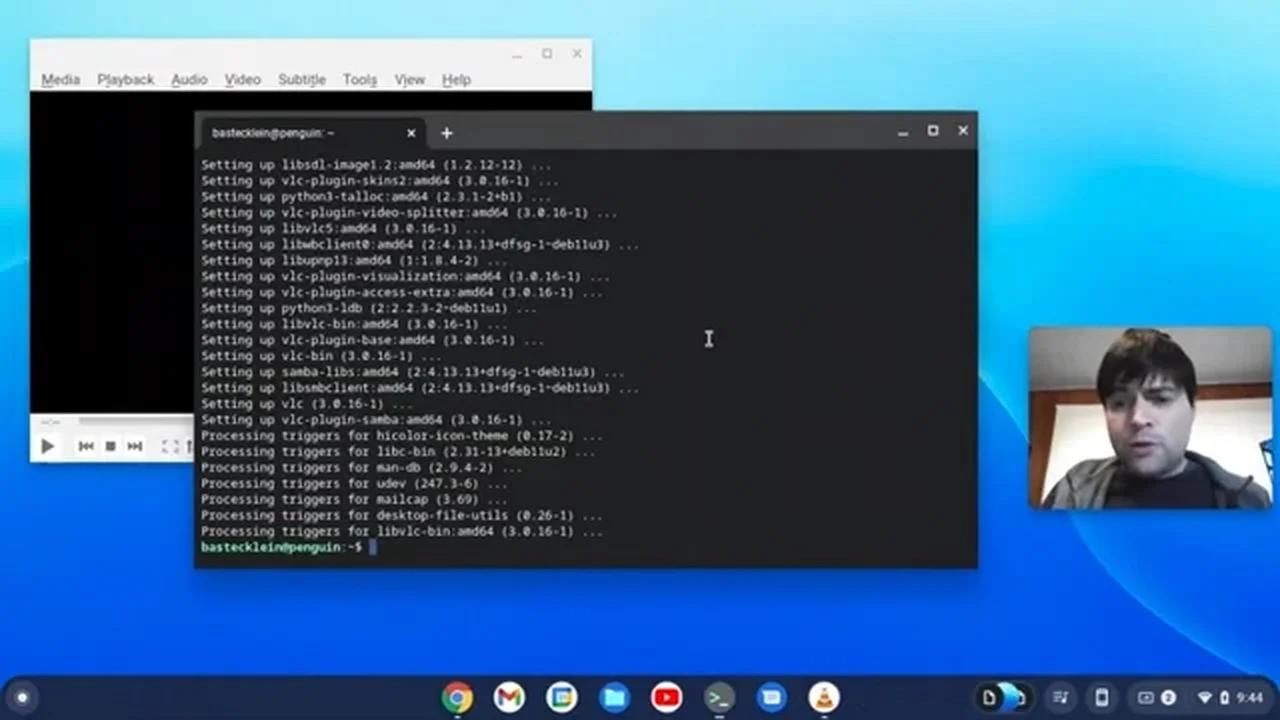Open the Tools menu in VLC
This screenshot has height=720, width=1280.
pyautogui.click(x=359, y=79)
